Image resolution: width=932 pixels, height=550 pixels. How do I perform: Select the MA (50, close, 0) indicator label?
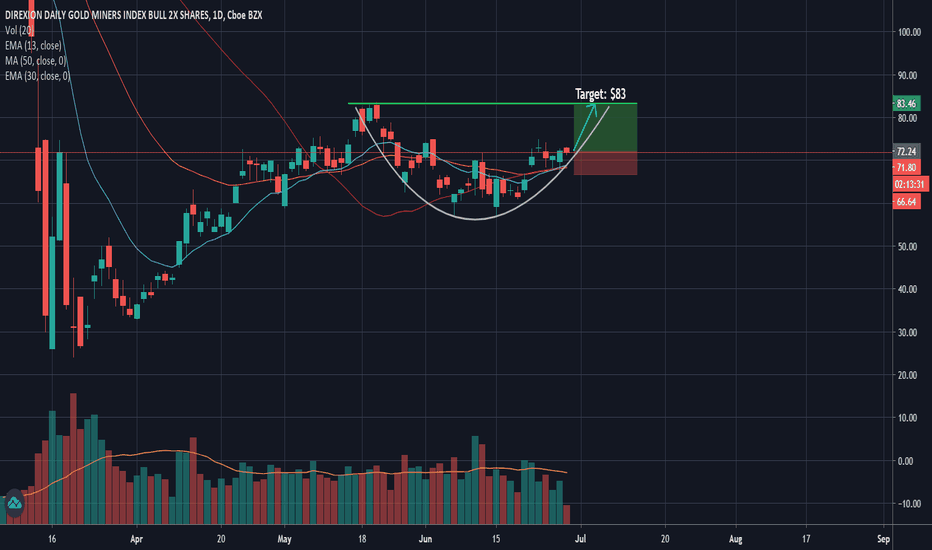[35, 61]
